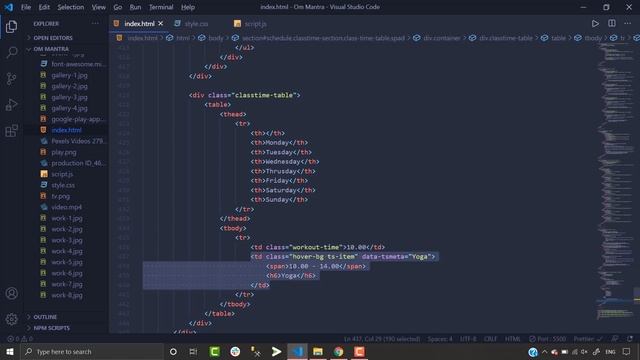Open the Search view in activity bar
Screen dimensions: 640x360
click(x=11, y=52)
